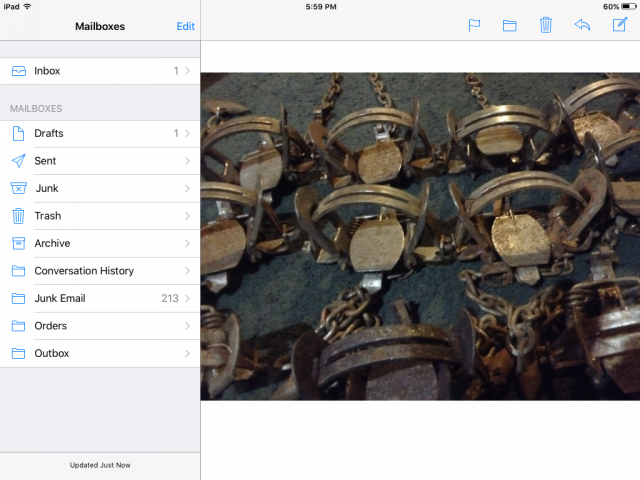This screenshot has width=640, height=480.
Task: Expand Conversation History row chevron
Action: (x=187, y=271)
